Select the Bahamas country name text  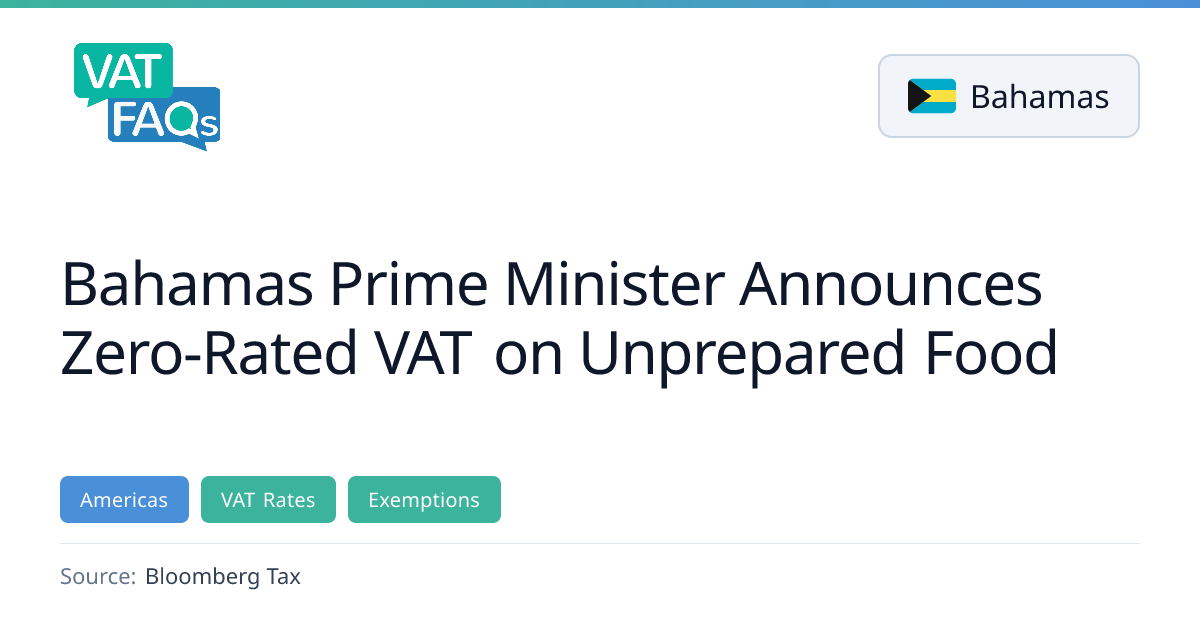tap(1039, 97)
